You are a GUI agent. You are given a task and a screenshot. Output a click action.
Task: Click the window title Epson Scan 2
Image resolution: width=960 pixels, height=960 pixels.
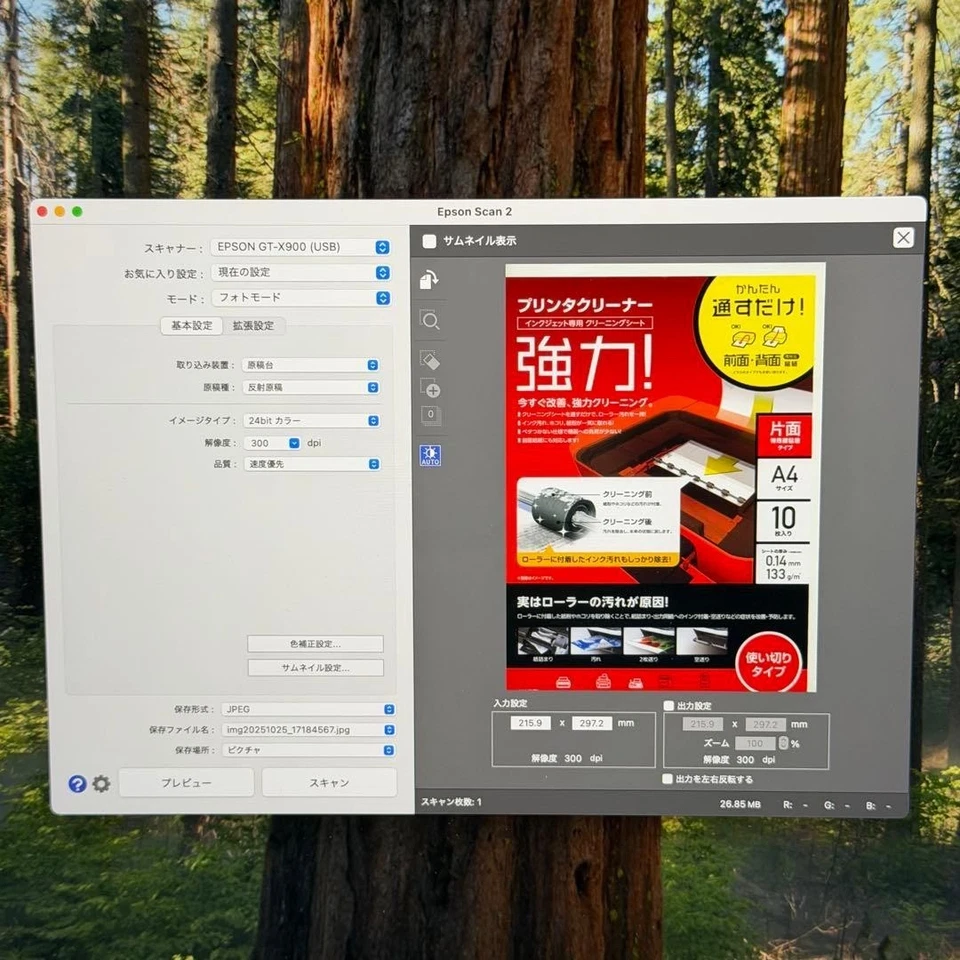(474, 212)
